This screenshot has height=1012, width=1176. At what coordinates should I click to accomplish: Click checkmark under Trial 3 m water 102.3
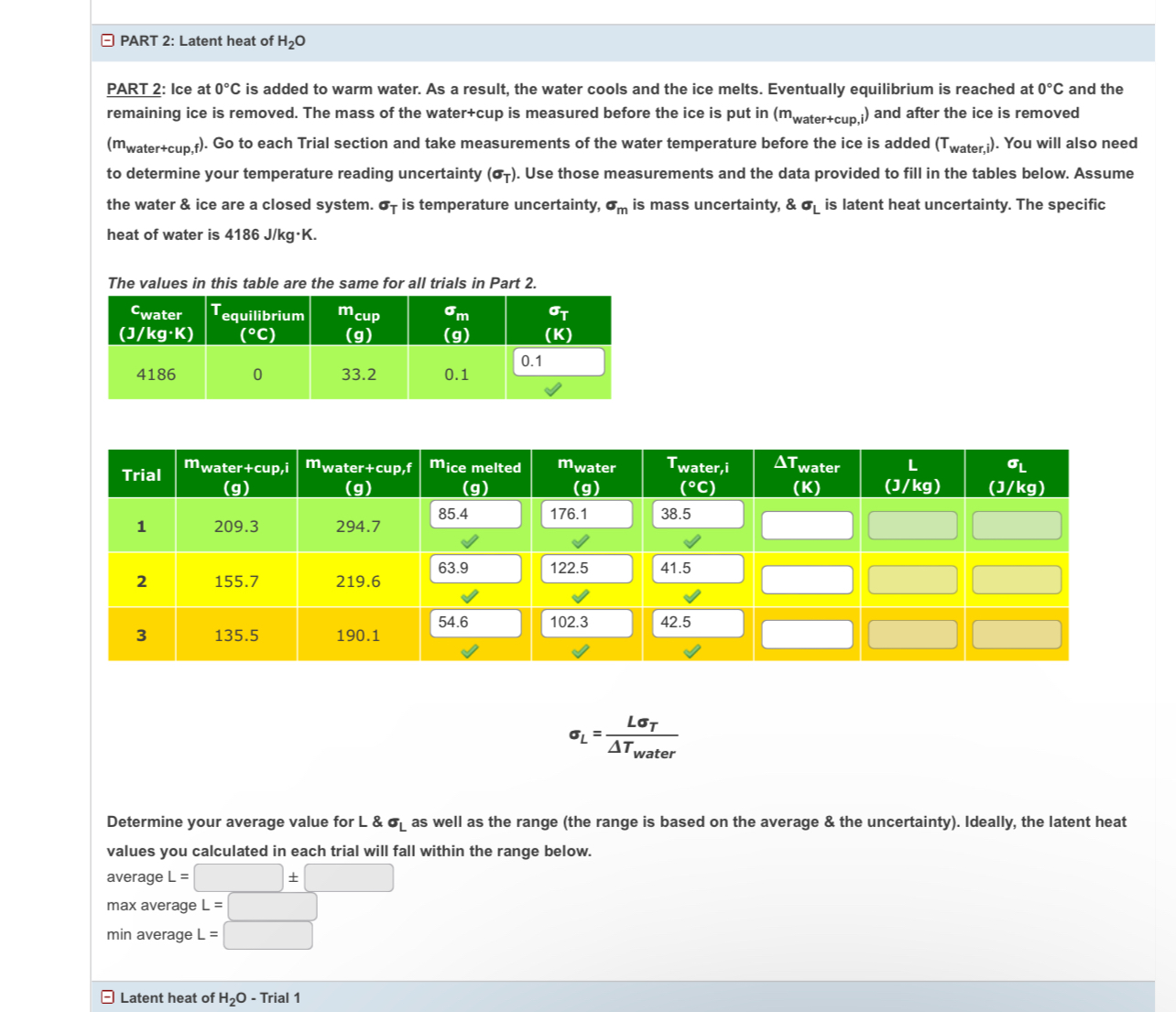tap(581, 651)
